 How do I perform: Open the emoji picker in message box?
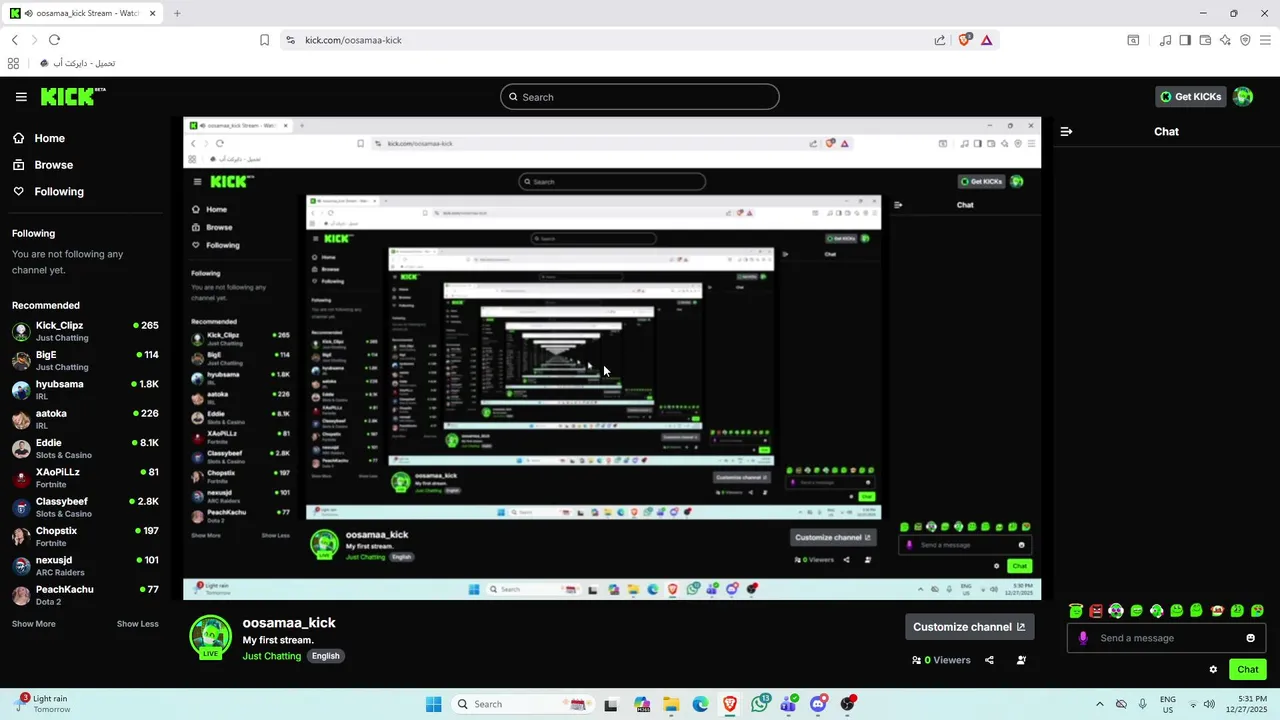tap(1250, 638)
